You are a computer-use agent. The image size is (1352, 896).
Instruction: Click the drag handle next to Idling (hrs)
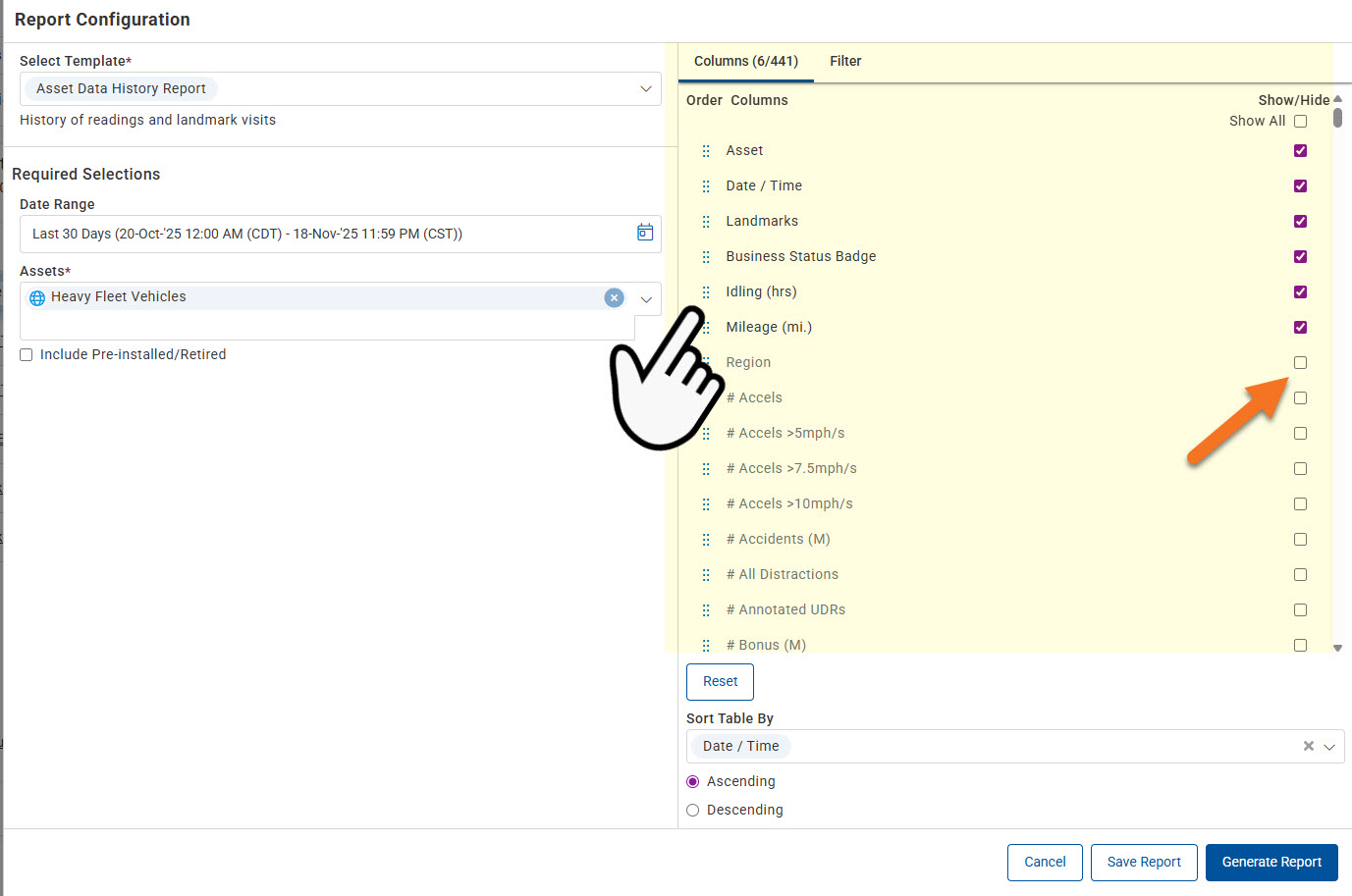pyautogui.click(x=706, y=292)
